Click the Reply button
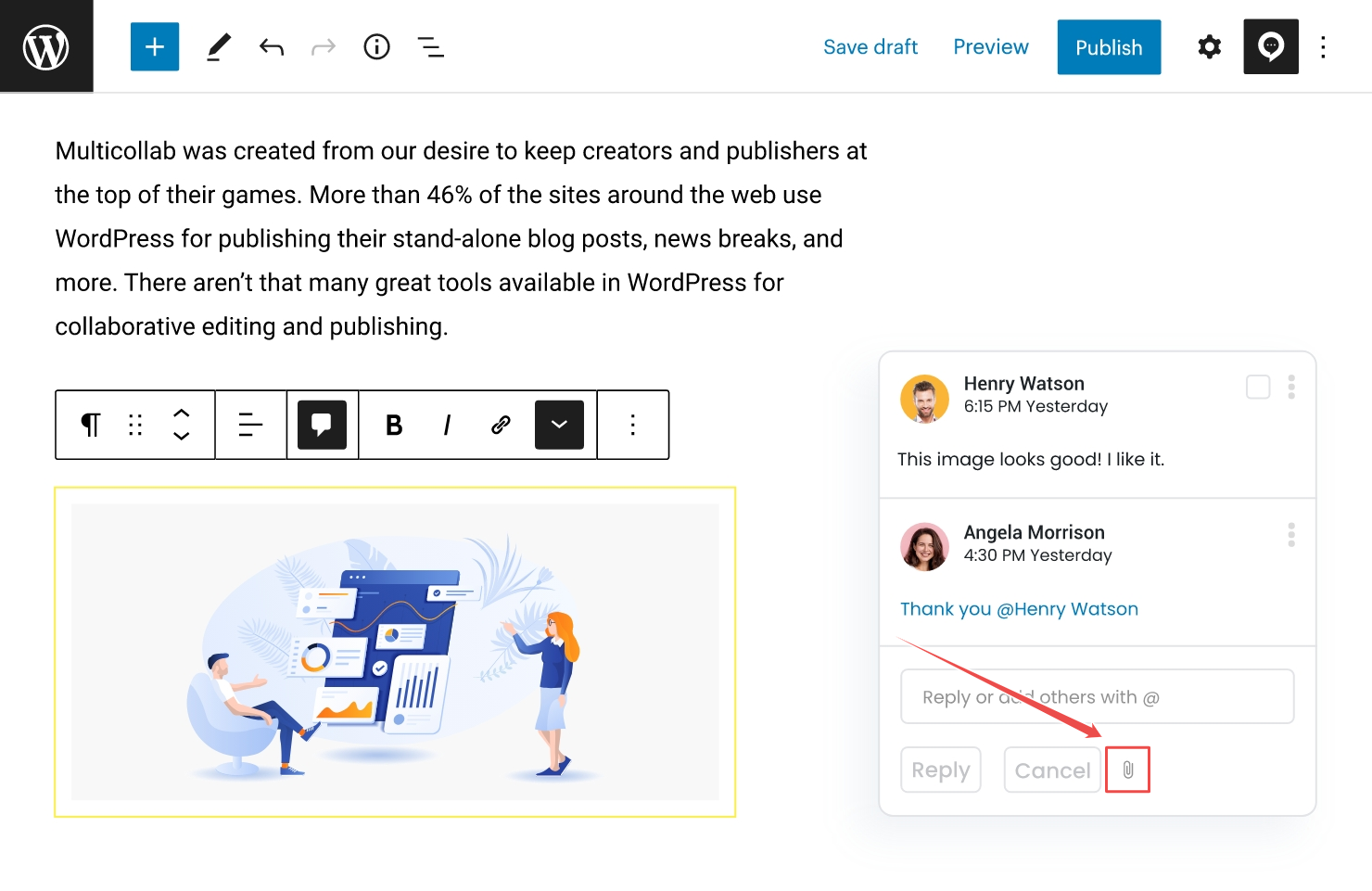This screenshot has height=891, width=1372. 941,770
